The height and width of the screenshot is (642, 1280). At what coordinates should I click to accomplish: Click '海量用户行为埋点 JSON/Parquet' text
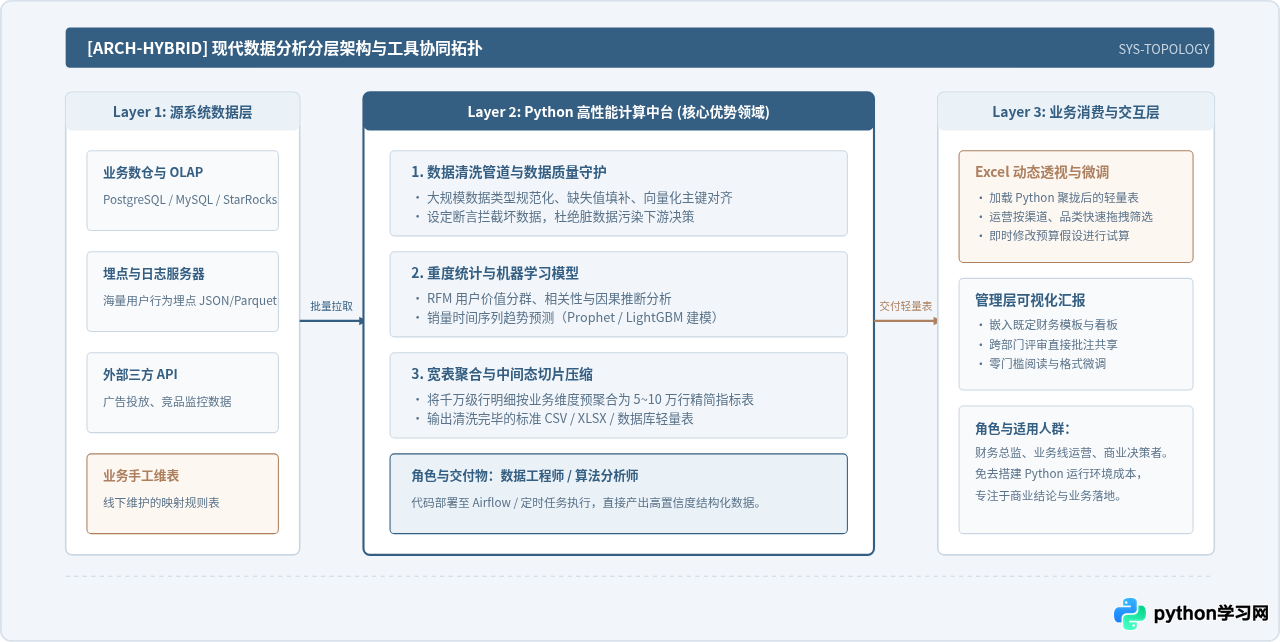(x=190, y=300)
